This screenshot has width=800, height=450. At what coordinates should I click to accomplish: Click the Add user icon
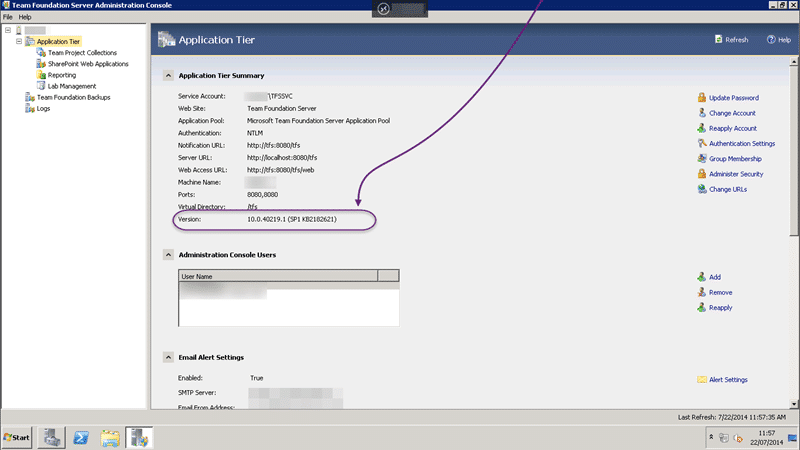(702, 277)
